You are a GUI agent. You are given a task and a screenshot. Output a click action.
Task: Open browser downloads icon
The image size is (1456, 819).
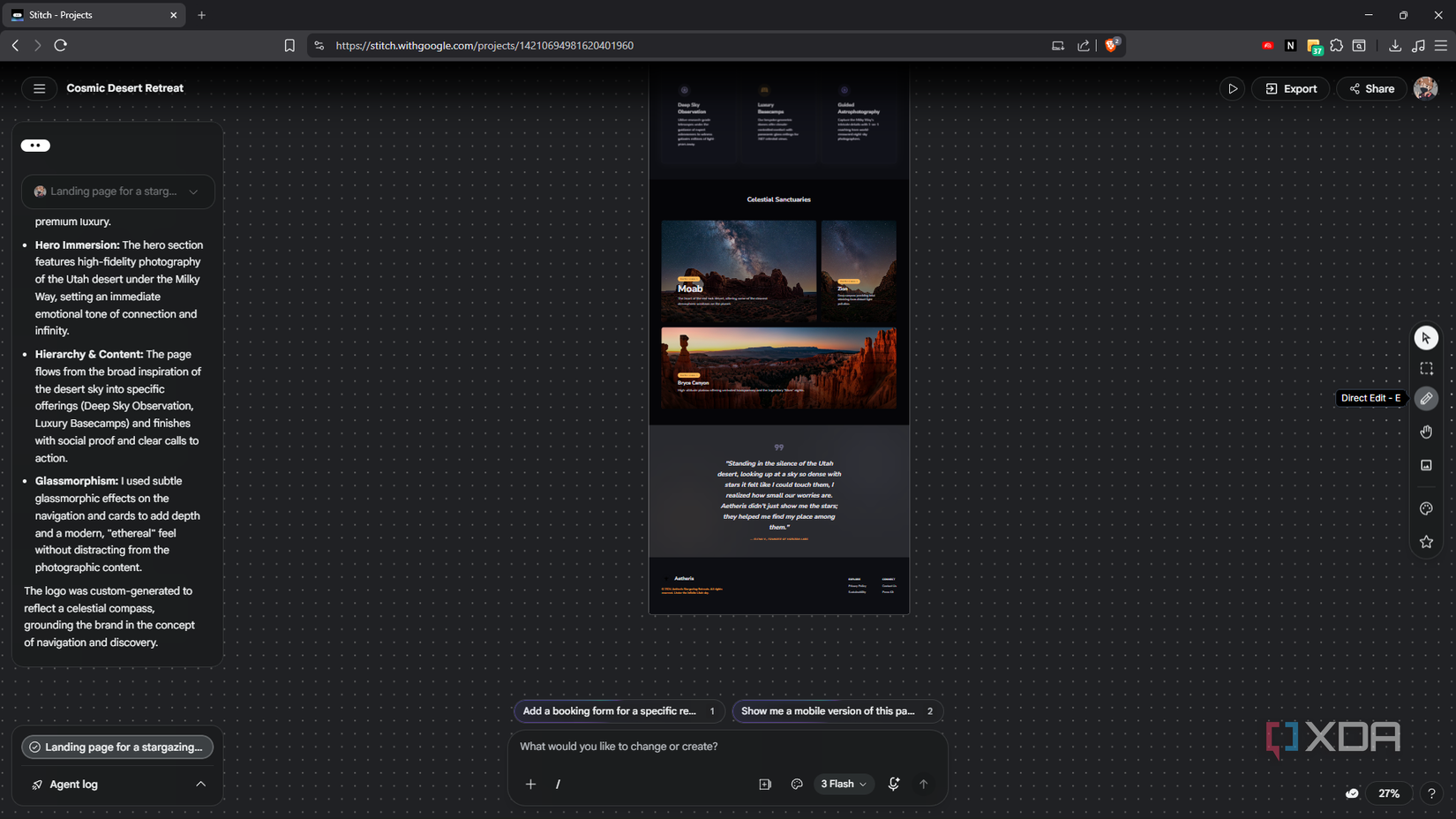(1394, 45)
